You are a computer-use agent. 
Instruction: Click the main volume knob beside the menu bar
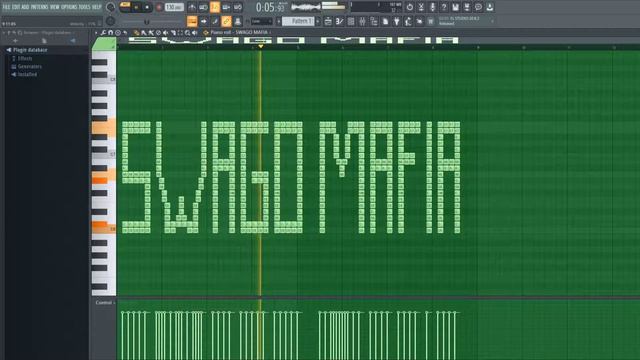(x=110, y=7)
